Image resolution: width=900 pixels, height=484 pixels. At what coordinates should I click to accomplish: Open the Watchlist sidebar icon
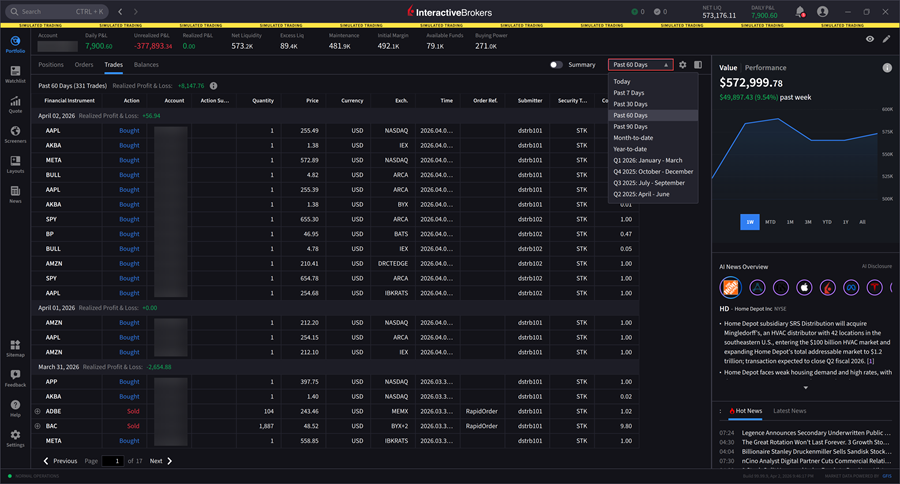click(15, 75)
